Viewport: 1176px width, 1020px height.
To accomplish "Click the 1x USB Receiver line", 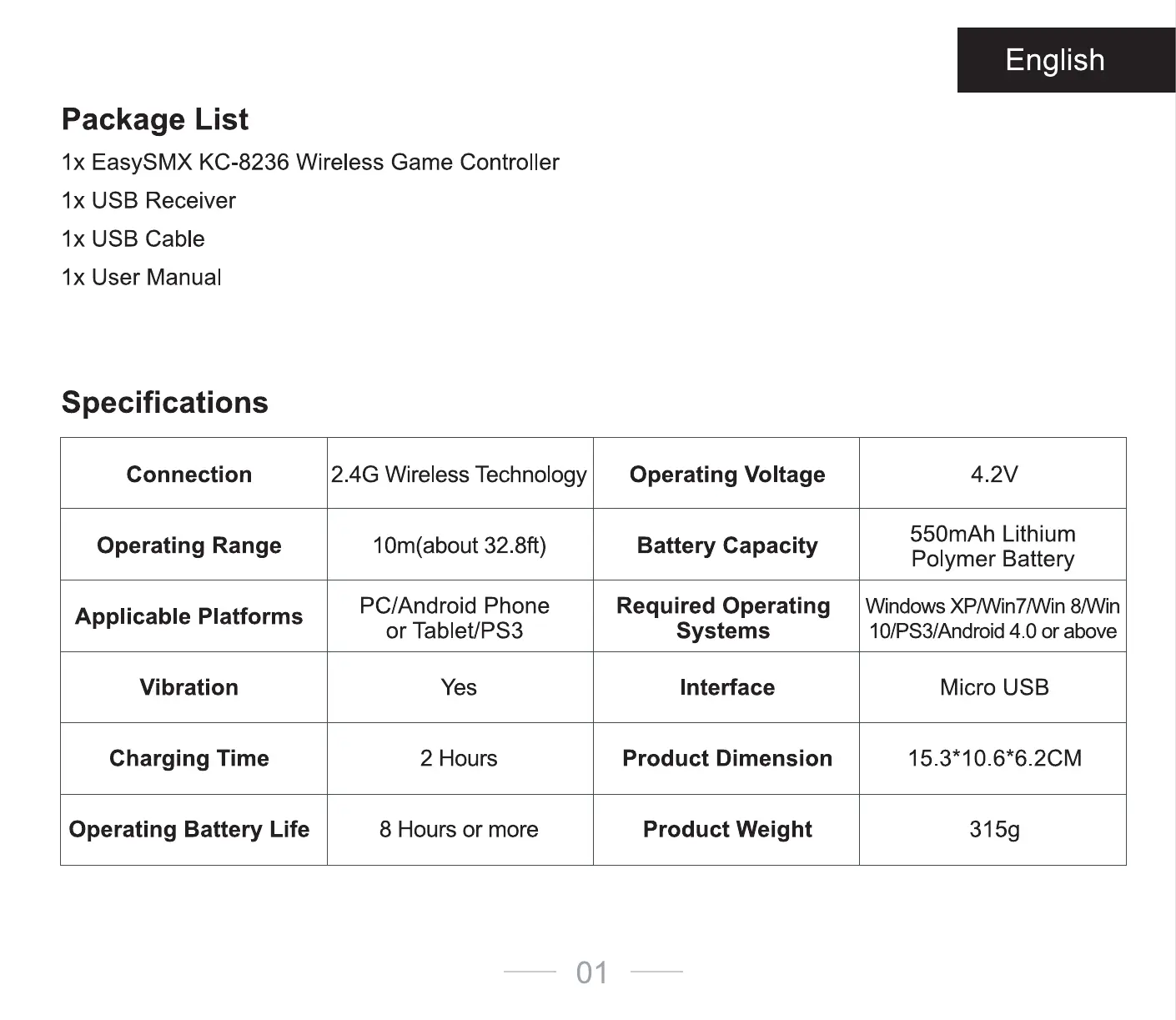I will (148, 200).
